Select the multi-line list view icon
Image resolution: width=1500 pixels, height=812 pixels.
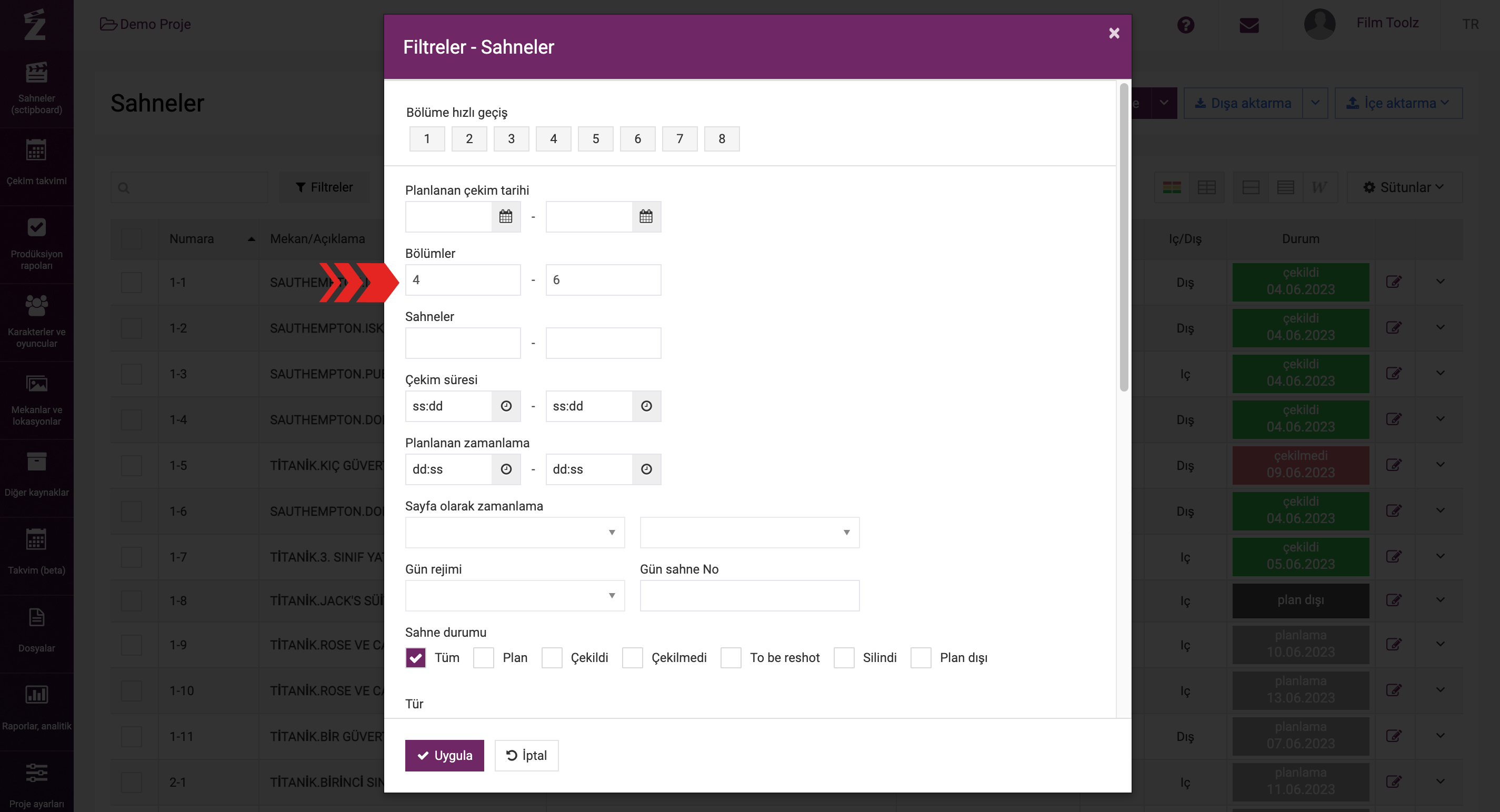pos(1285,187)
